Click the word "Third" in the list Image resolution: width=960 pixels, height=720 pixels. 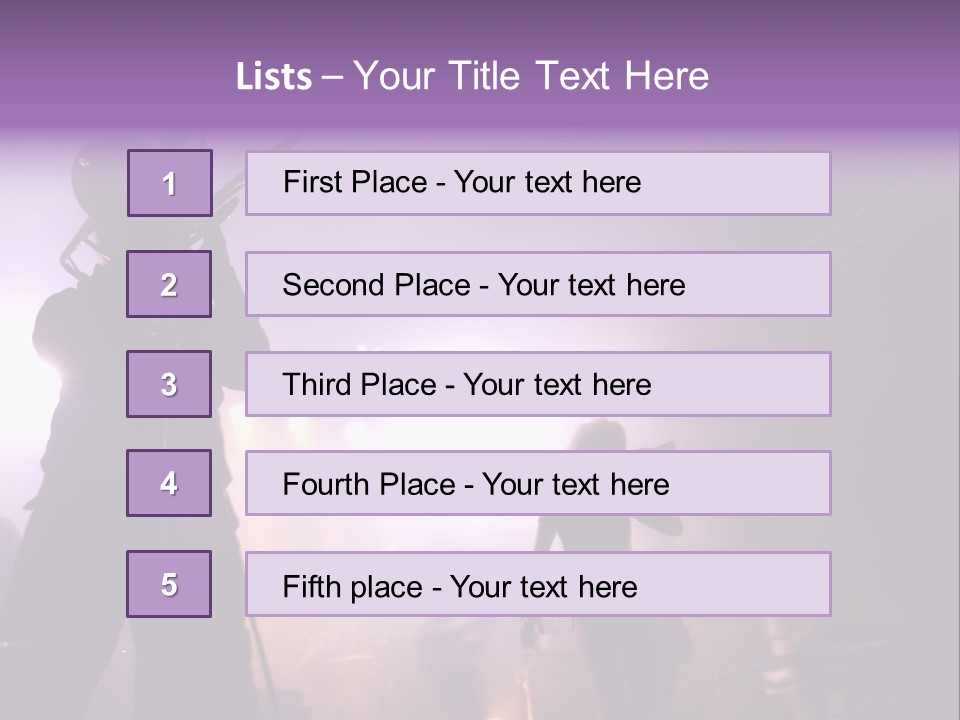point(319,385)
